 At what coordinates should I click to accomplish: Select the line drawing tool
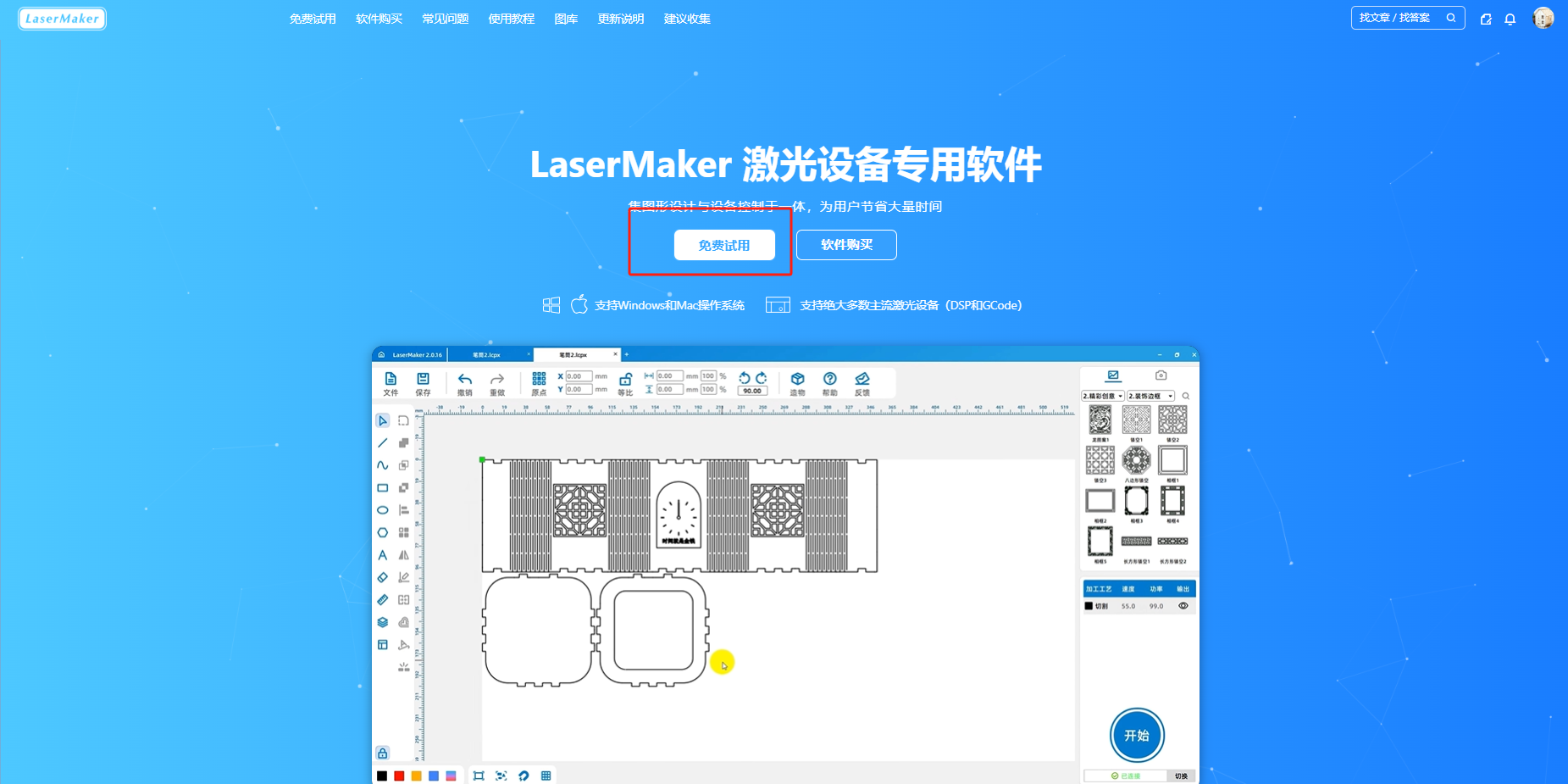(x=383, y=442)
